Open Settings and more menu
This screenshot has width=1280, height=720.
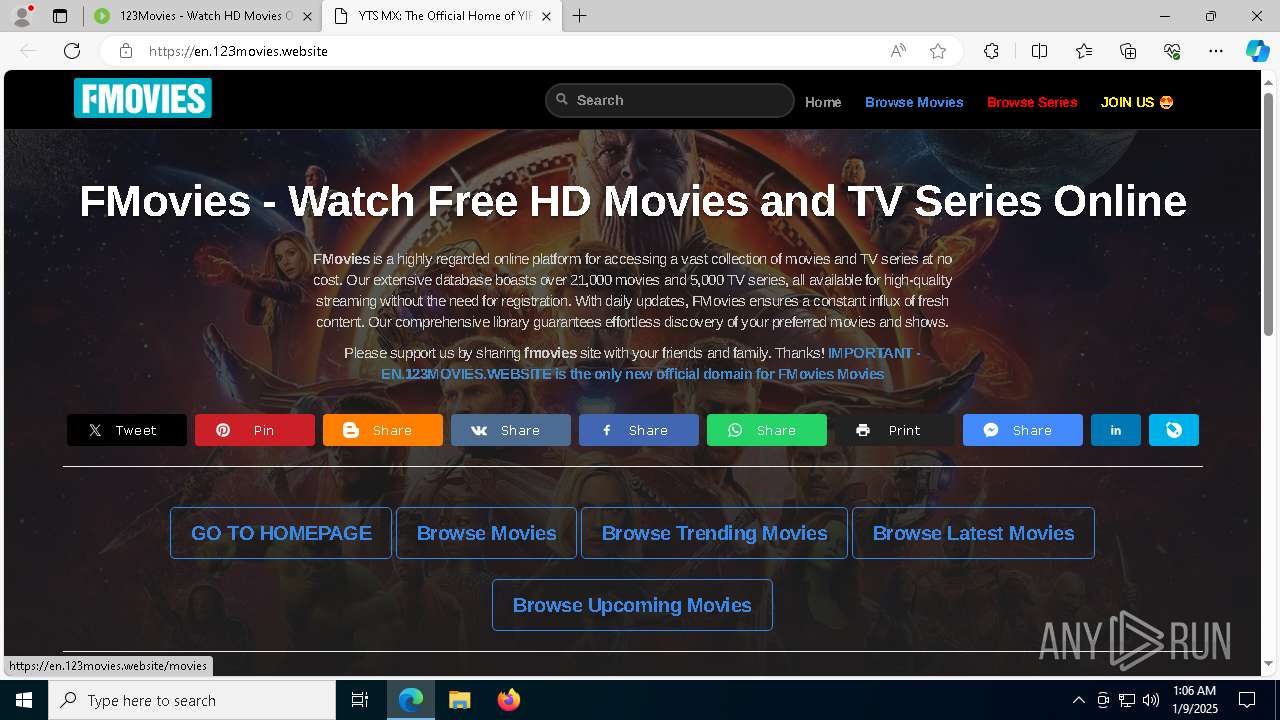tap(1216, 51)
